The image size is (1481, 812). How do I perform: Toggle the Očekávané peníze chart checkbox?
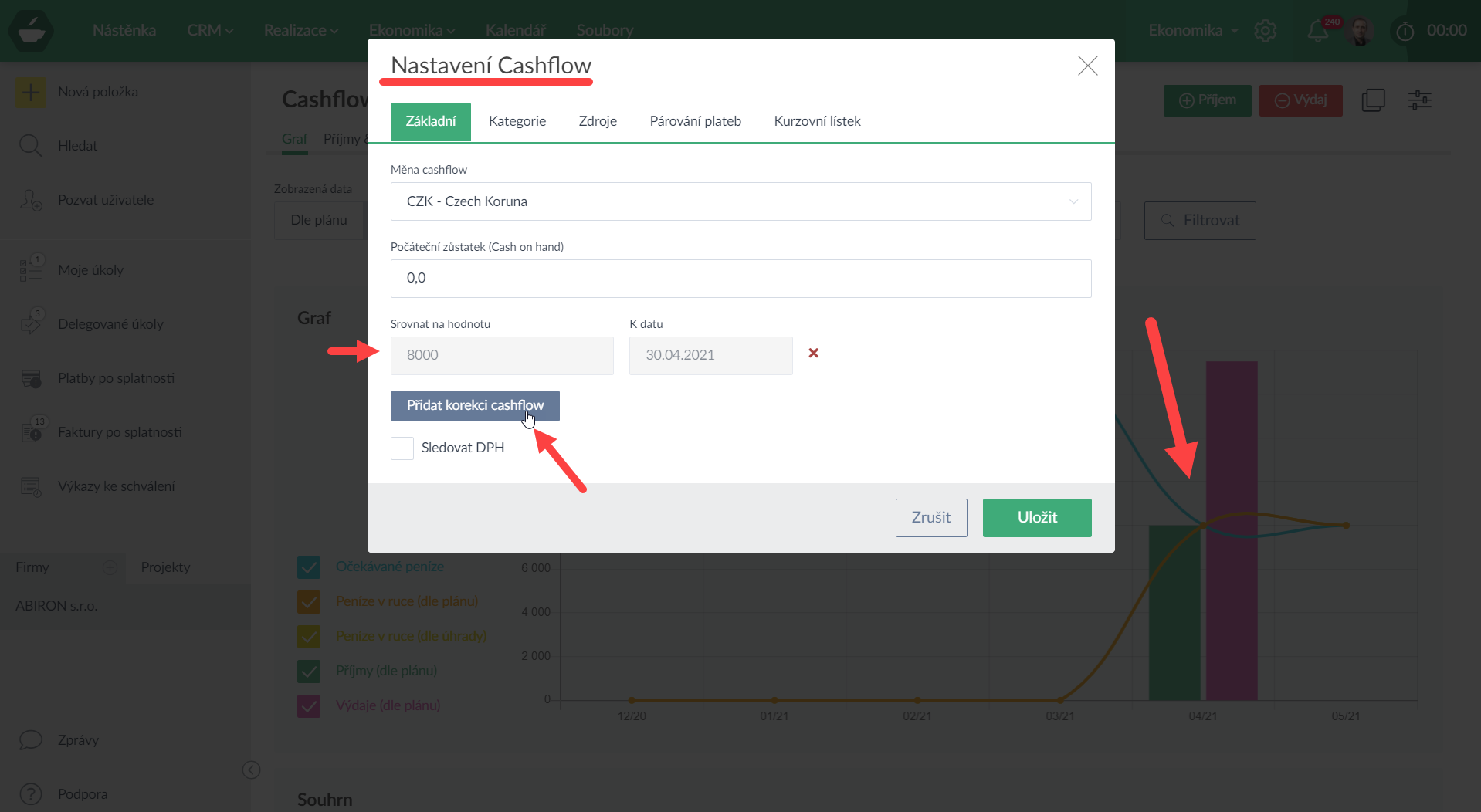[309, 567]
